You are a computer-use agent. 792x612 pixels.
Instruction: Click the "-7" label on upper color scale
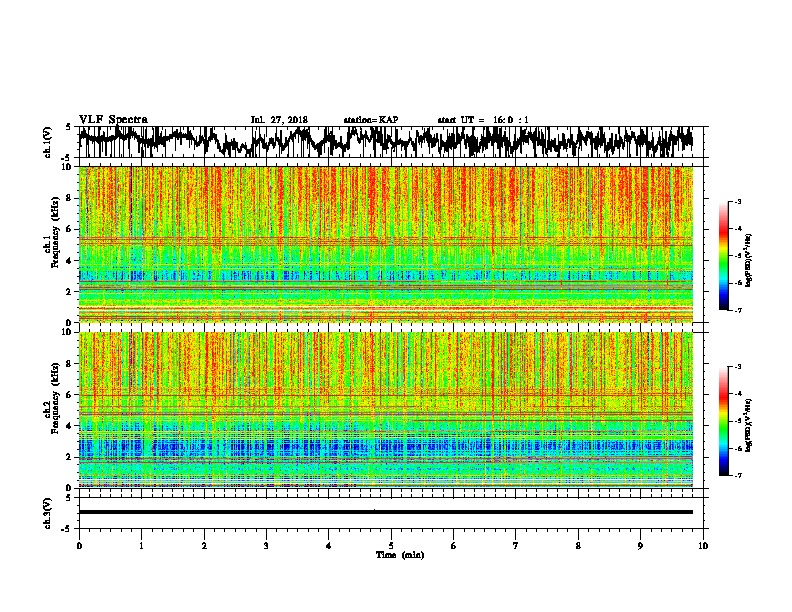(738, 310)
